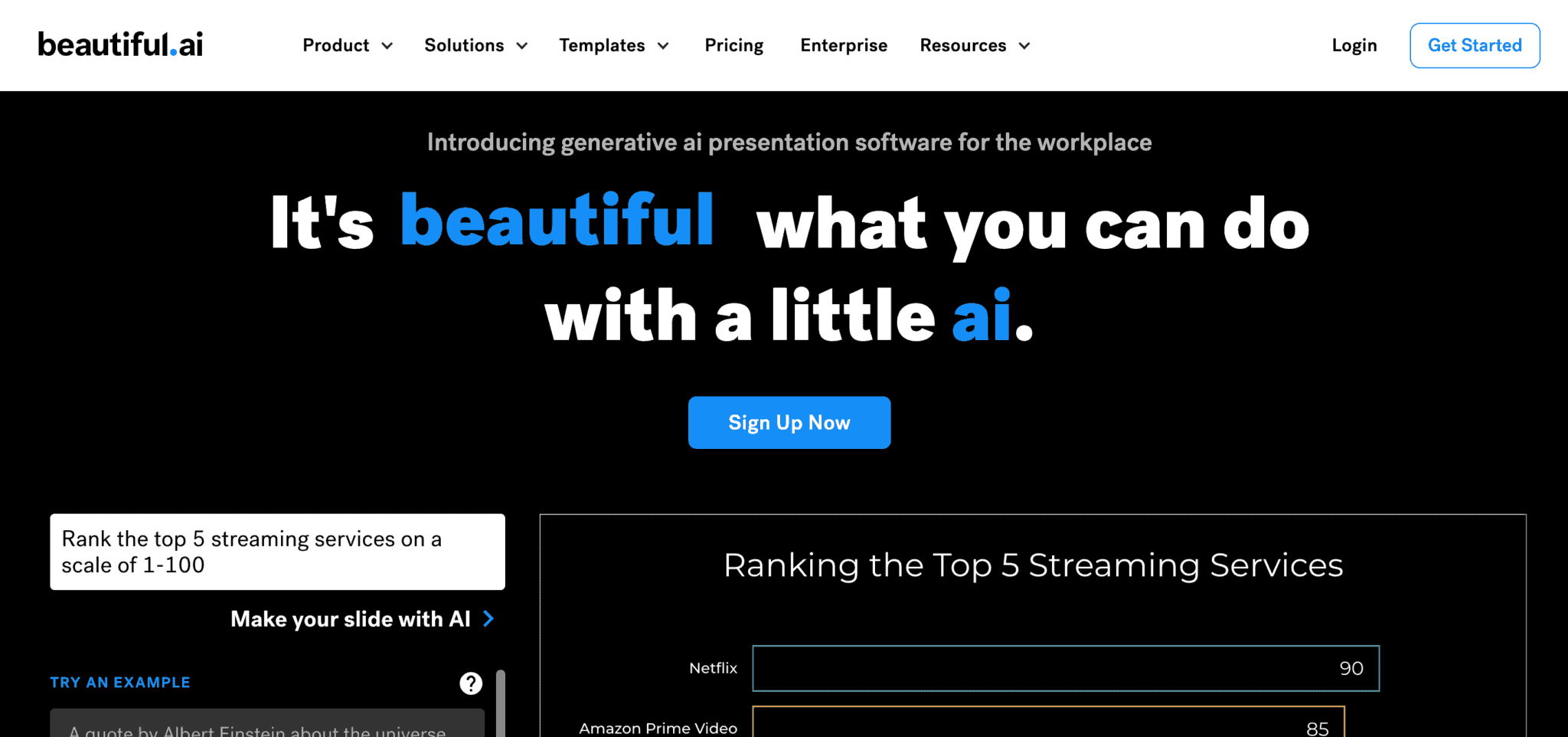Click the help question mark icon
This screenshot has height=737, width=1568.
click(471, 683)
